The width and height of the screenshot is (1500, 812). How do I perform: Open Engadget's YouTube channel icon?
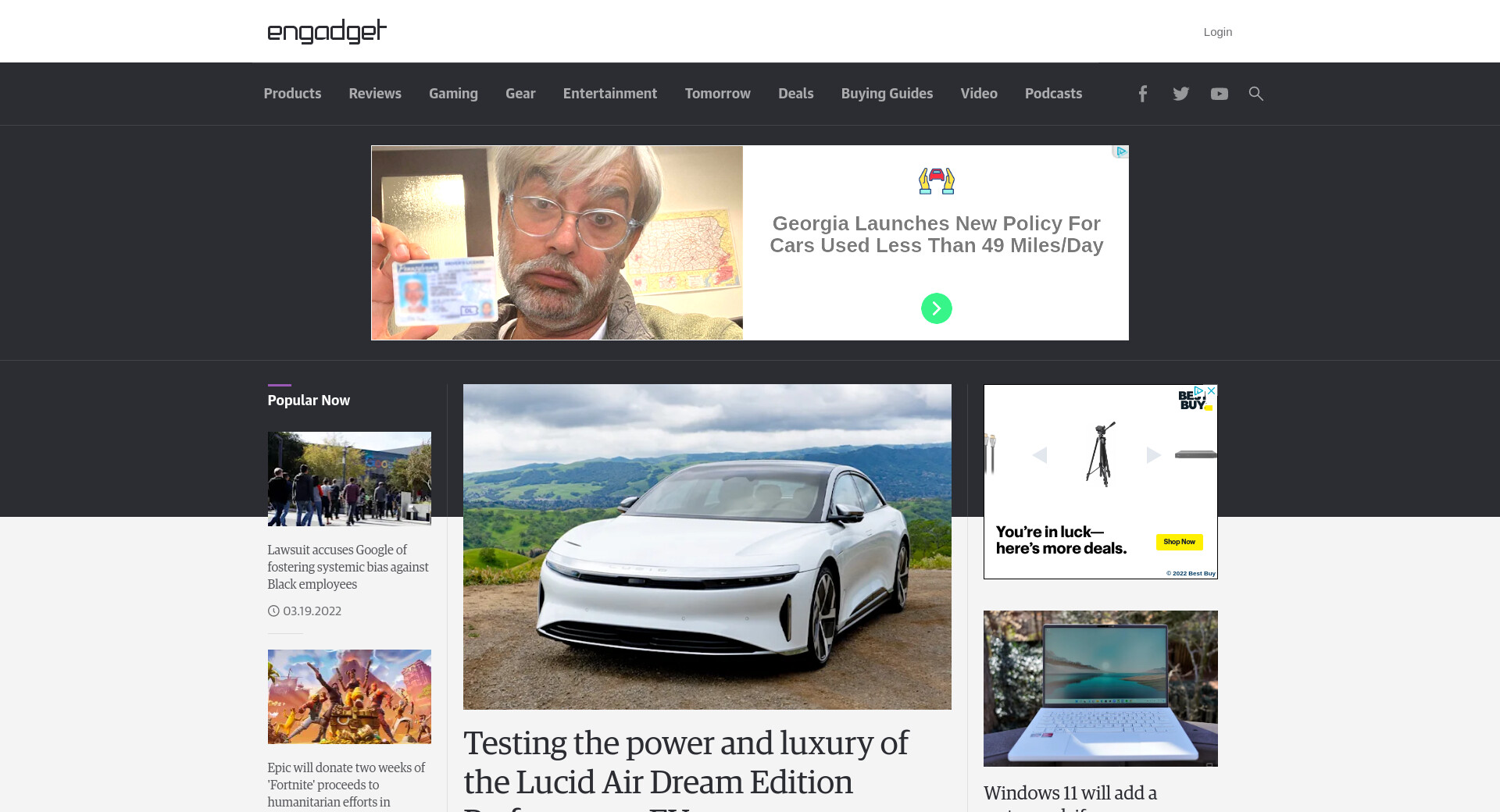[1219, 94]
